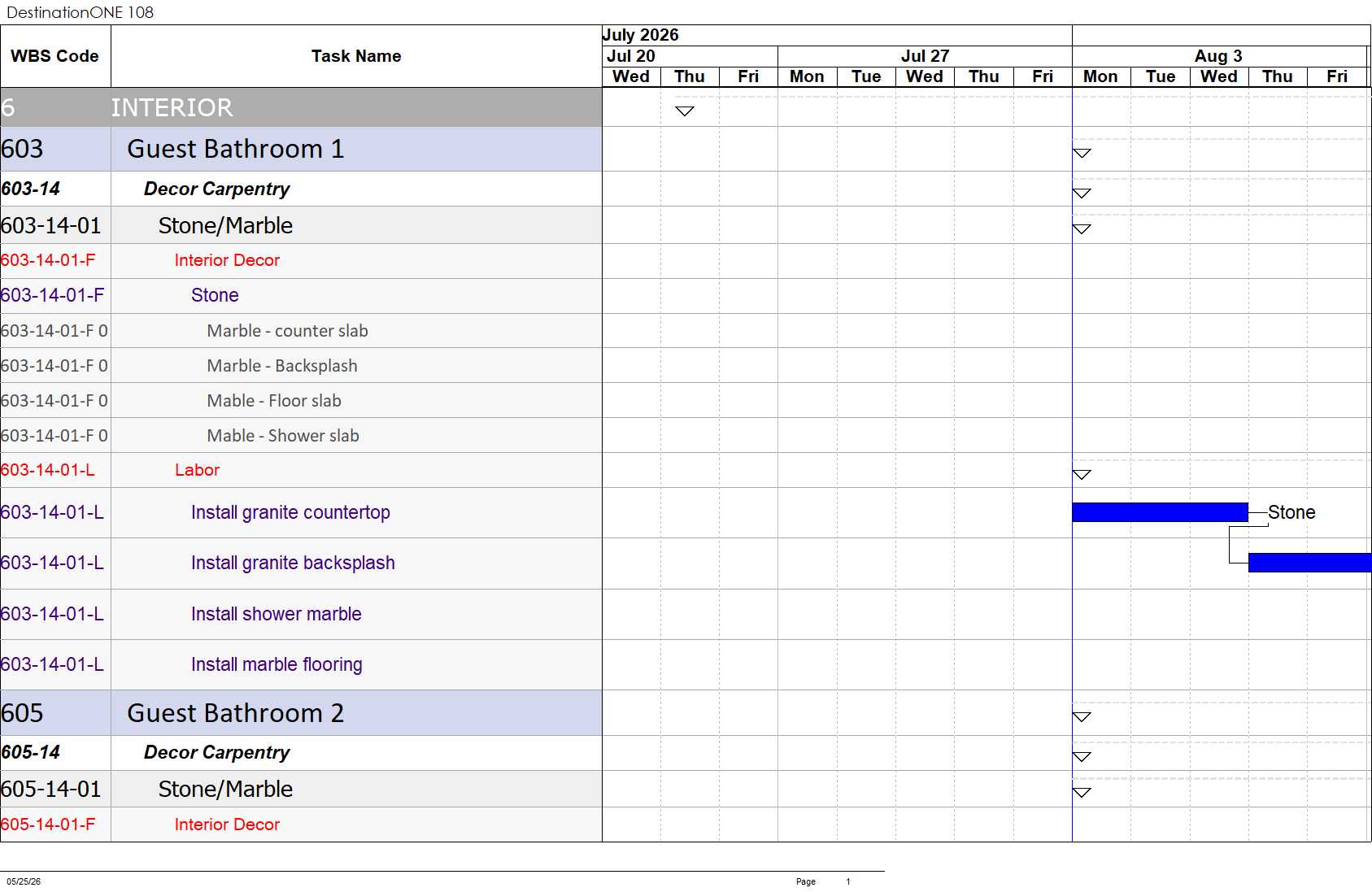The height and width of the screenshot is (892, 1372).
Task: Click the Guest Bathroom 2 summary marker
Action: (x=1082, y=716)
